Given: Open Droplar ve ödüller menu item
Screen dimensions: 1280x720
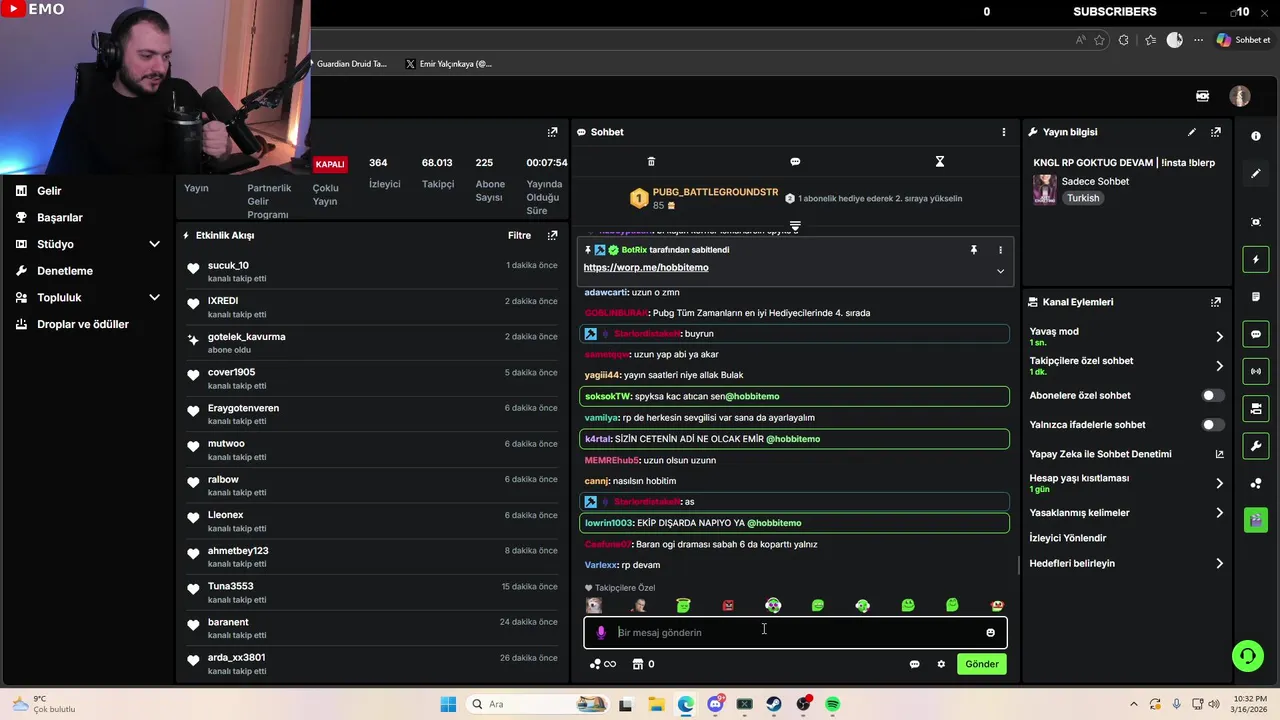Looking at the screenshot, I should pyautogui.click(x=83, y=324).
